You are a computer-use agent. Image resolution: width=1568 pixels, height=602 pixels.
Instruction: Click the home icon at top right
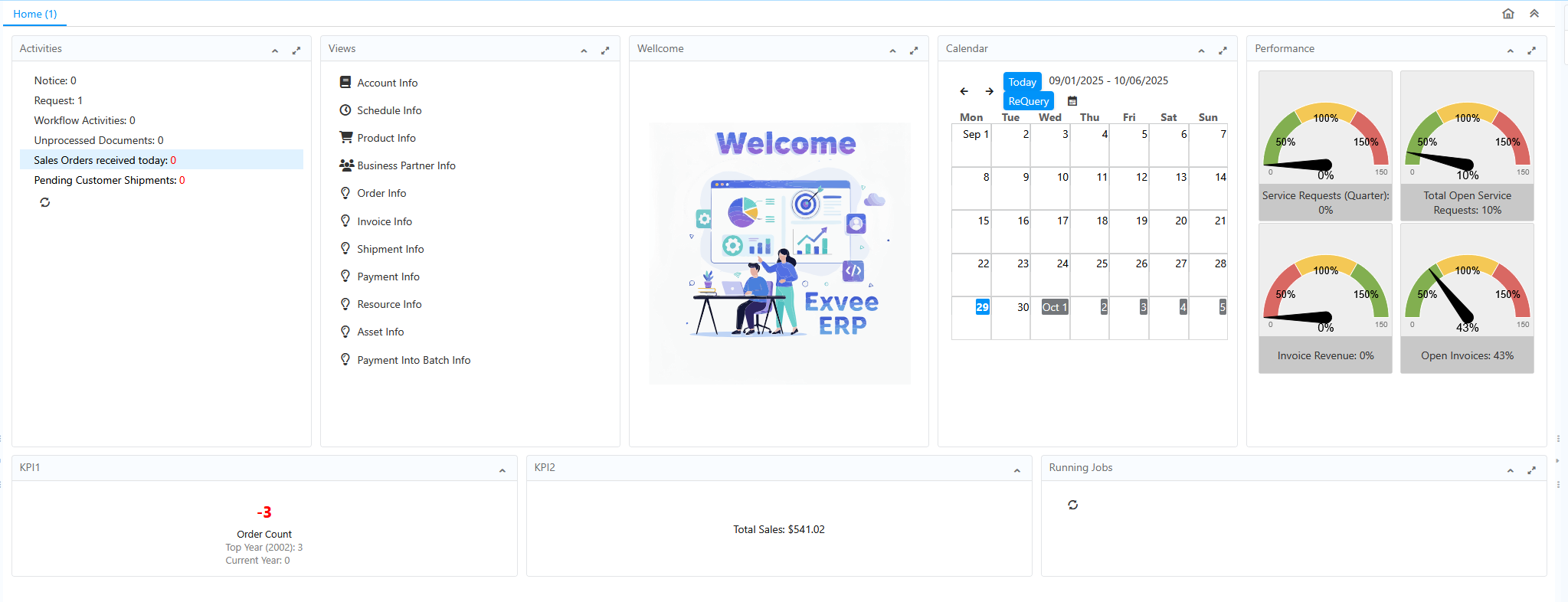pyautogui.click(x=1507, y=14)
